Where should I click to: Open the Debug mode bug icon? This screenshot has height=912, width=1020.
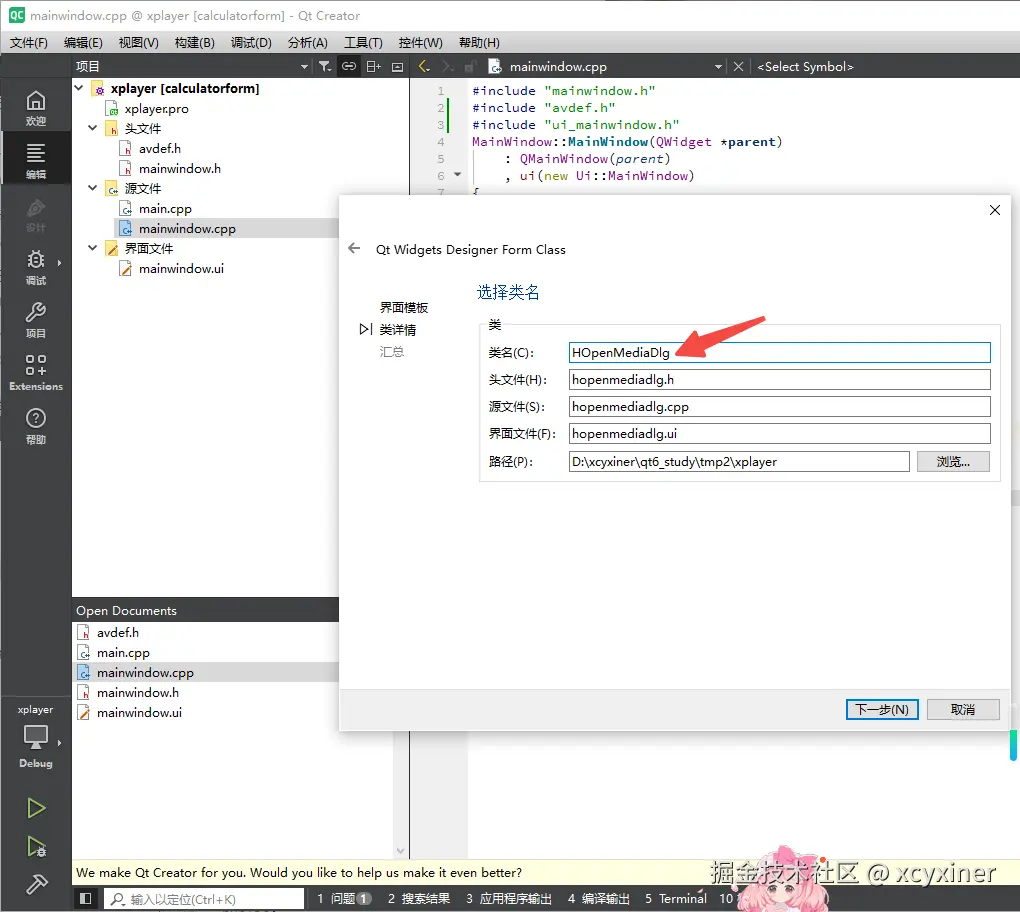pos(36,267)
